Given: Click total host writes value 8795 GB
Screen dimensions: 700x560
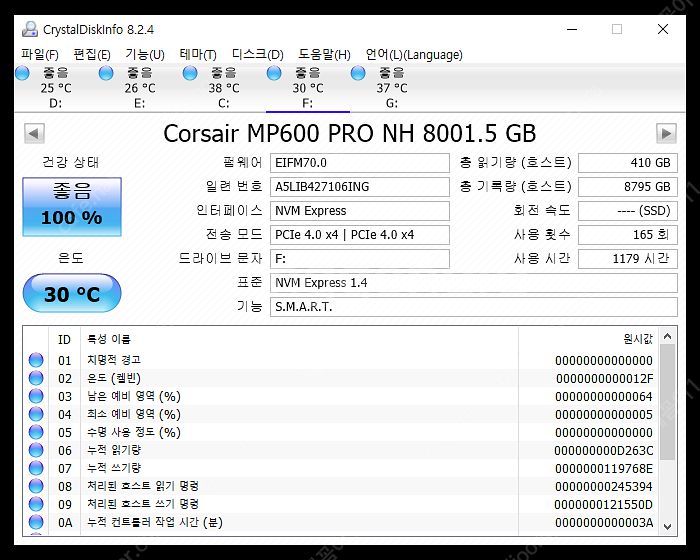Looking at the screenshot, I should point(628,187).
